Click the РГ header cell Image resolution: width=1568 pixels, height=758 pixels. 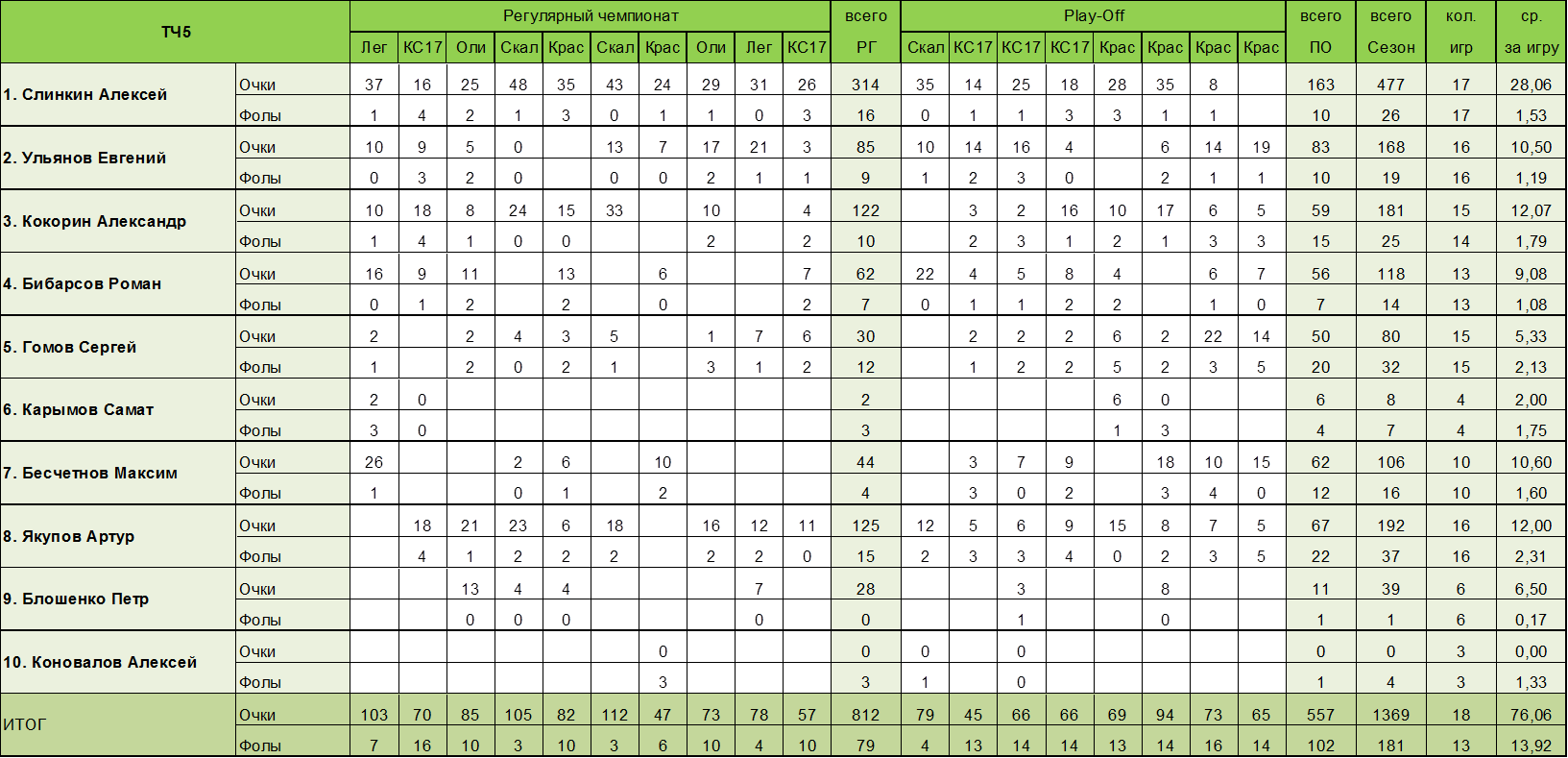point(865,47)
